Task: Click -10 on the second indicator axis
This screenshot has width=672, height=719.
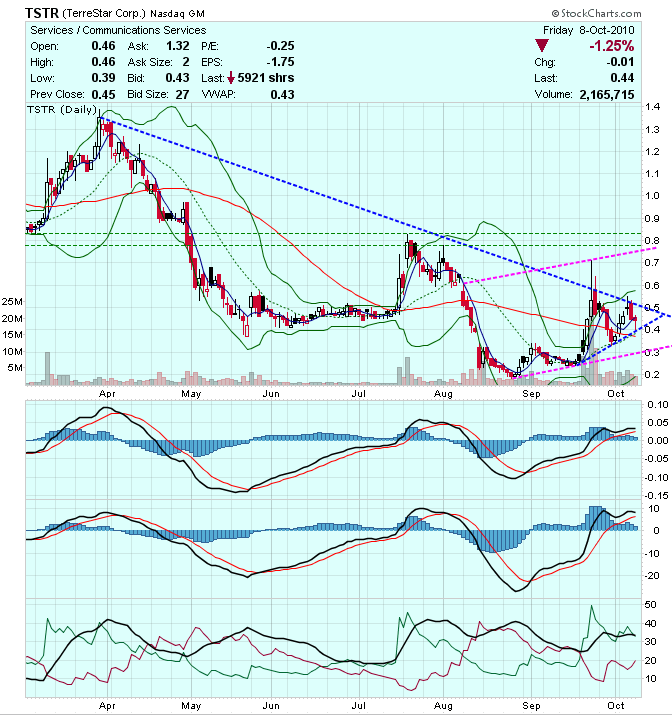Action: (651, 554)
